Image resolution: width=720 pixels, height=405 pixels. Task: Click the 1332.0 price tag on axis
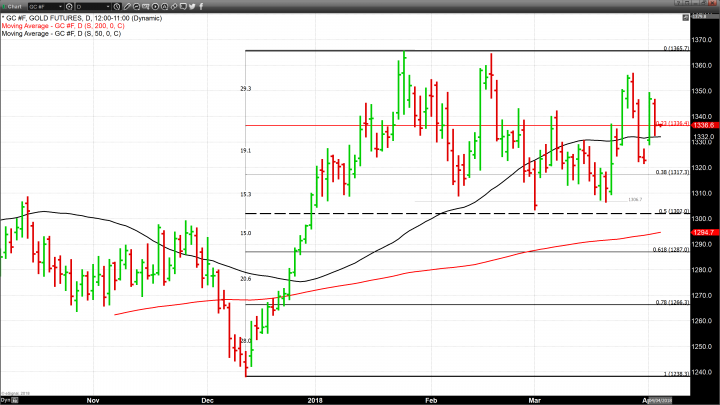[x=703, y=137]
